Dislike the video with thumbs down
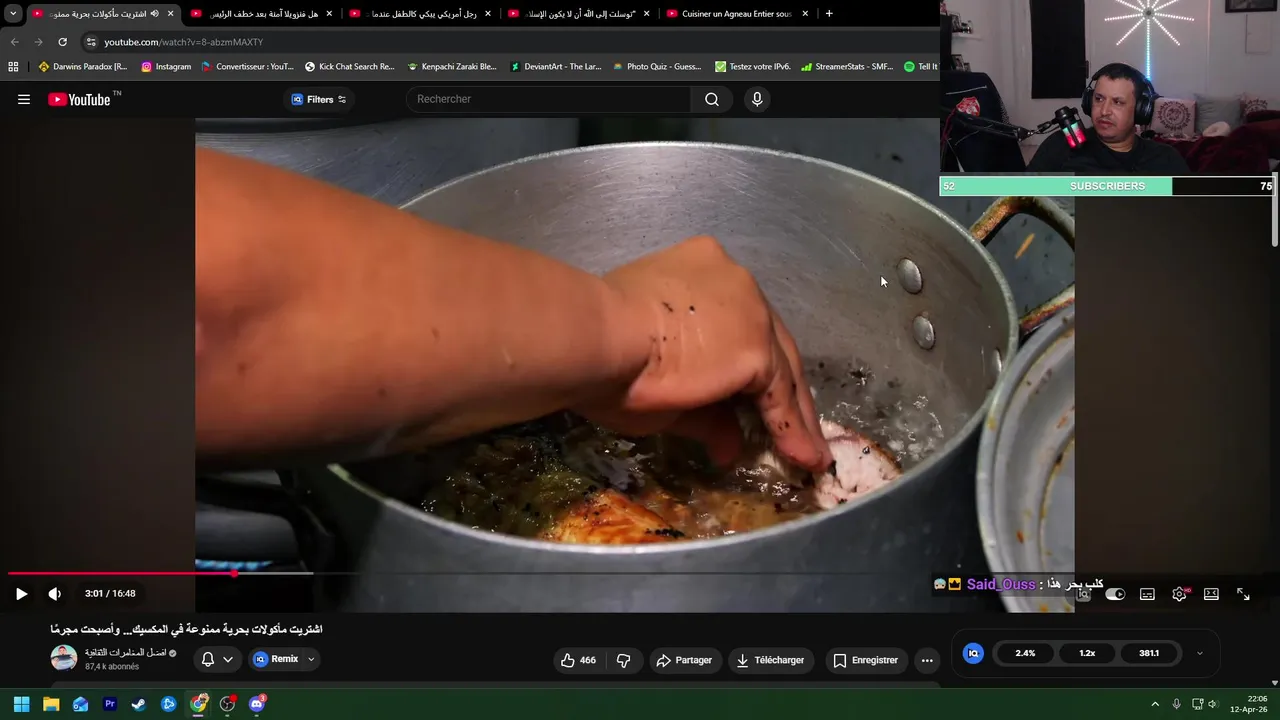Screen dimensions: 1280x720 (623, 660)
